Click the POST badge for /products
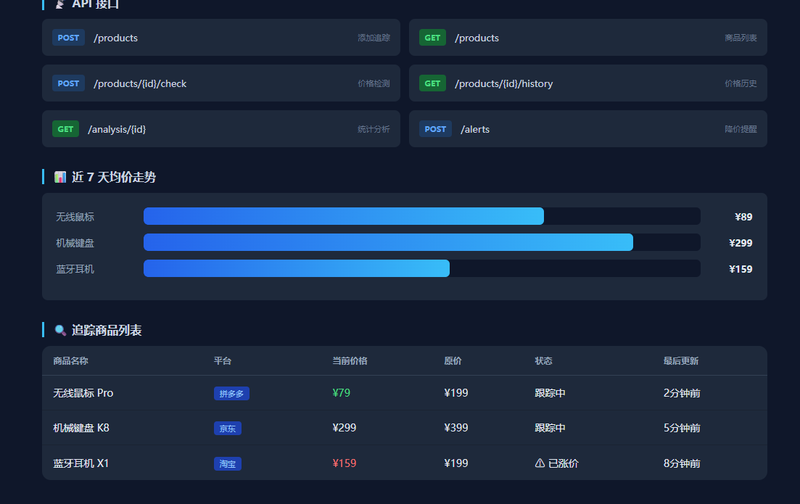 68,38
